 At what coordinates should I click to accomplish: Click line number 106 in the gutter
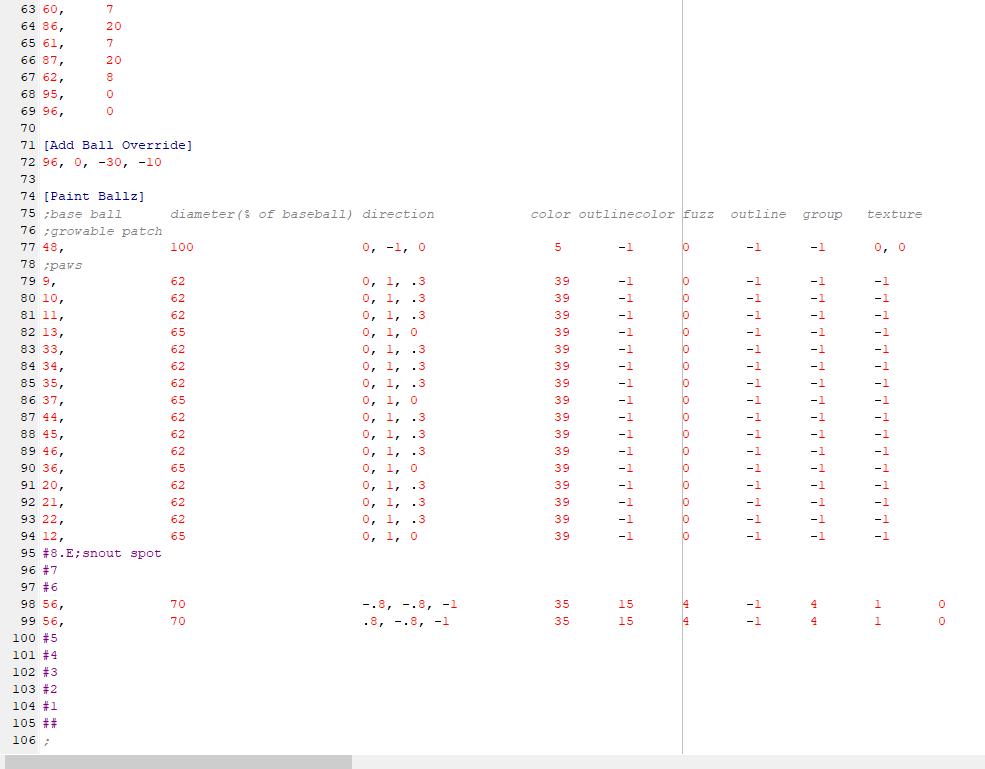click(23, 741)
